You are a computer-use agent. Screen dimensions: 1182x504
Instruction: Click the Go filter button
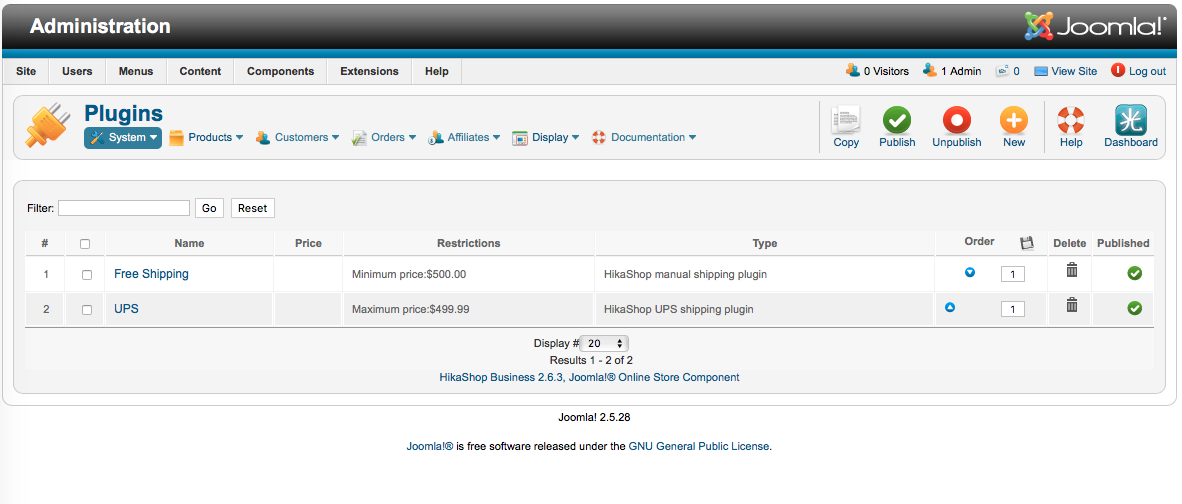pyautogui.click(x=209, y=208)
